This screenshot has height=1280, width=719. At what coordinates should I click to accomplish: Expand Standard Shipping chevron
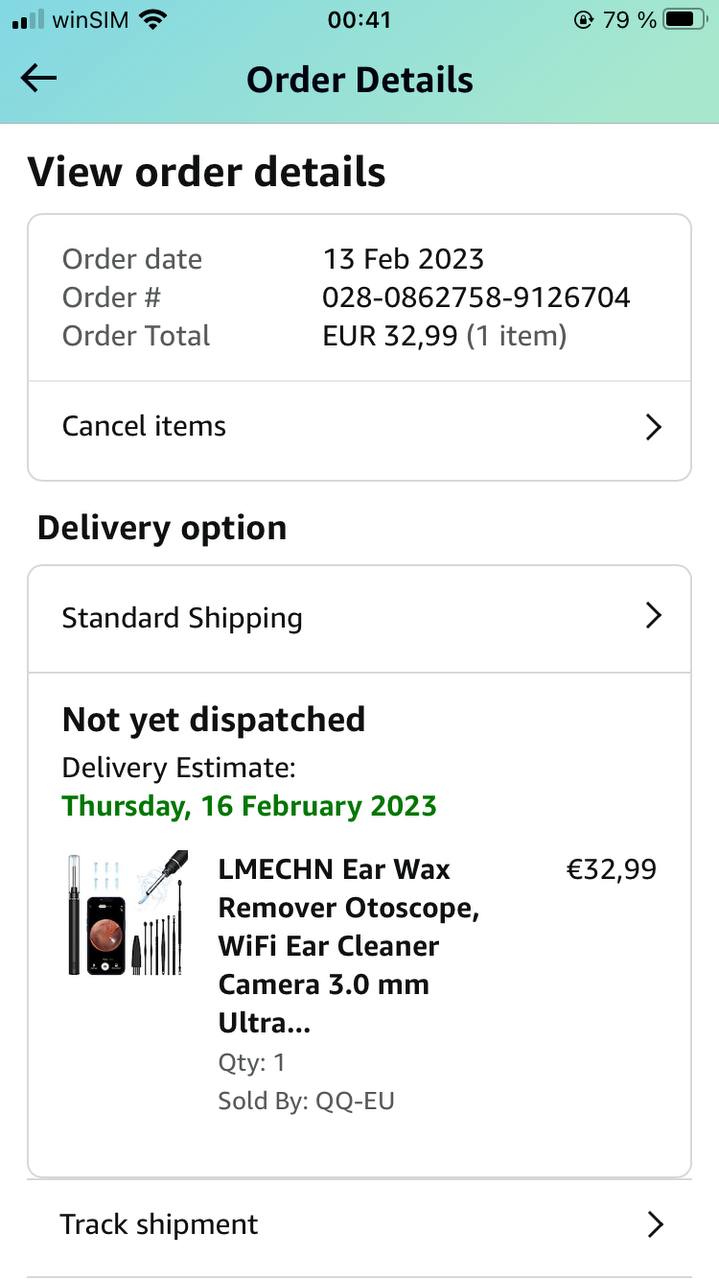[x=653, y=615]
